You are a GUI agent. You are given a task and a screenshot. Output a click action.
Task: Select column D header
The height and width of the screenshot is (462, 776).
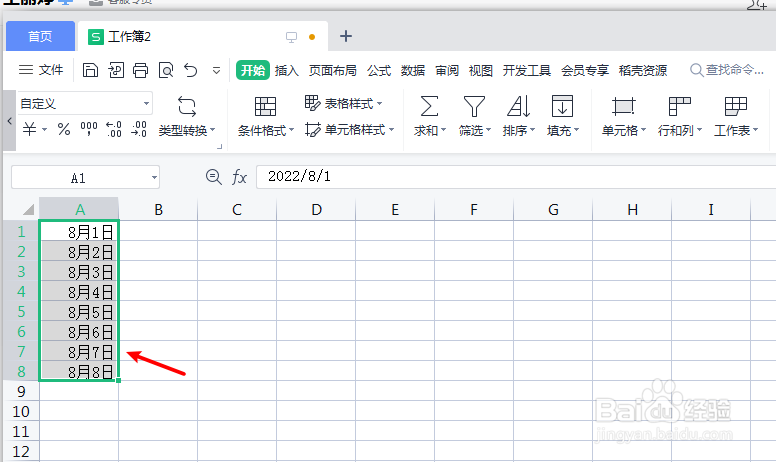click(316, 209)
